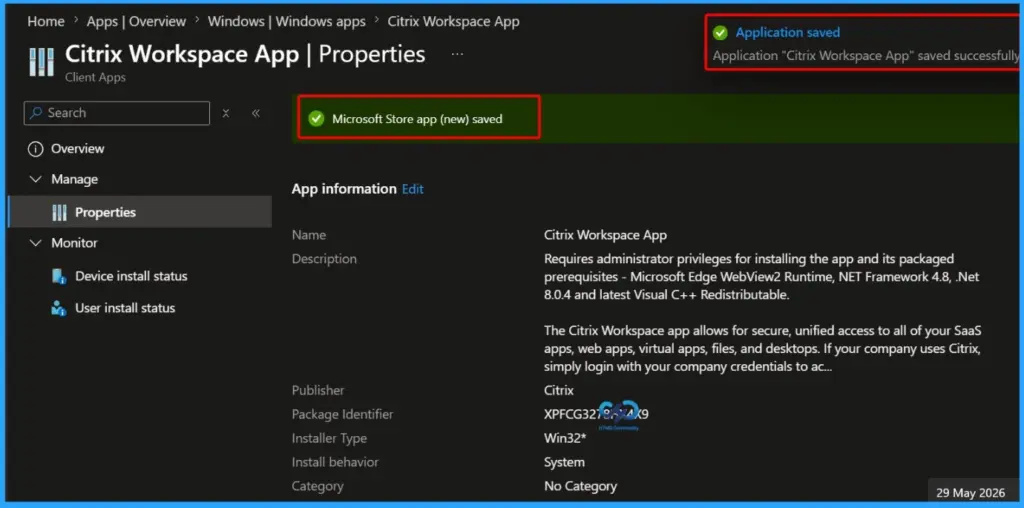Open the Overview menu item

pyautogui.click(x=78, y=149)
